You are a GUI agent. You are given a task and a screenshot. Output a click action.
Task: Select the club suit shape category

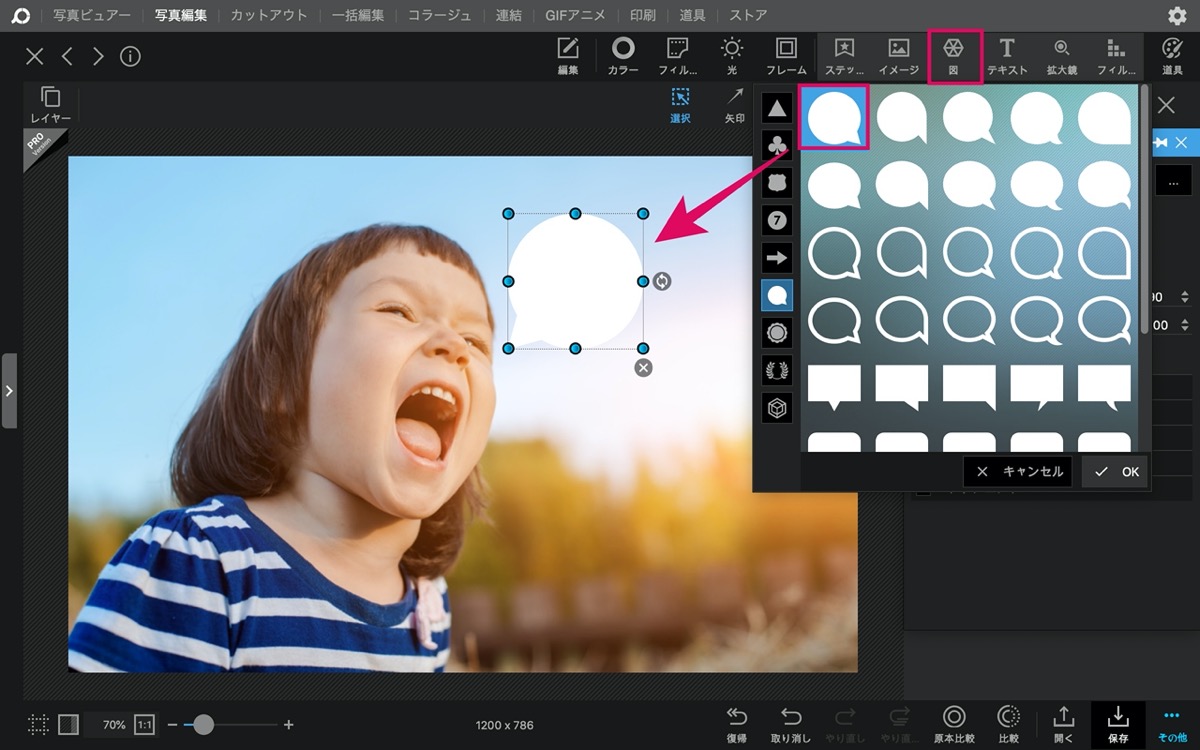(x=777, y=145)
